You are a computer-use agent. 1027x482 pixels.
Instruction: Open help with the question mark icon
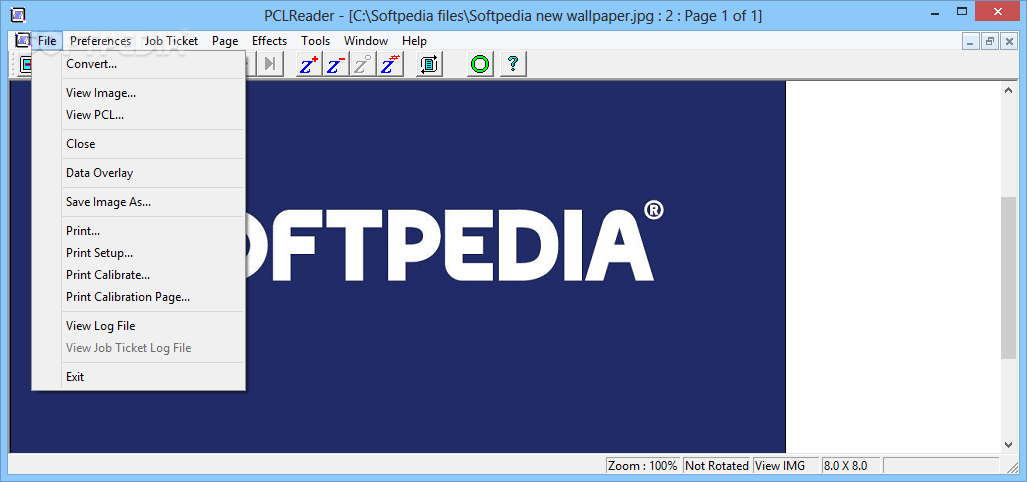[514, 64]
